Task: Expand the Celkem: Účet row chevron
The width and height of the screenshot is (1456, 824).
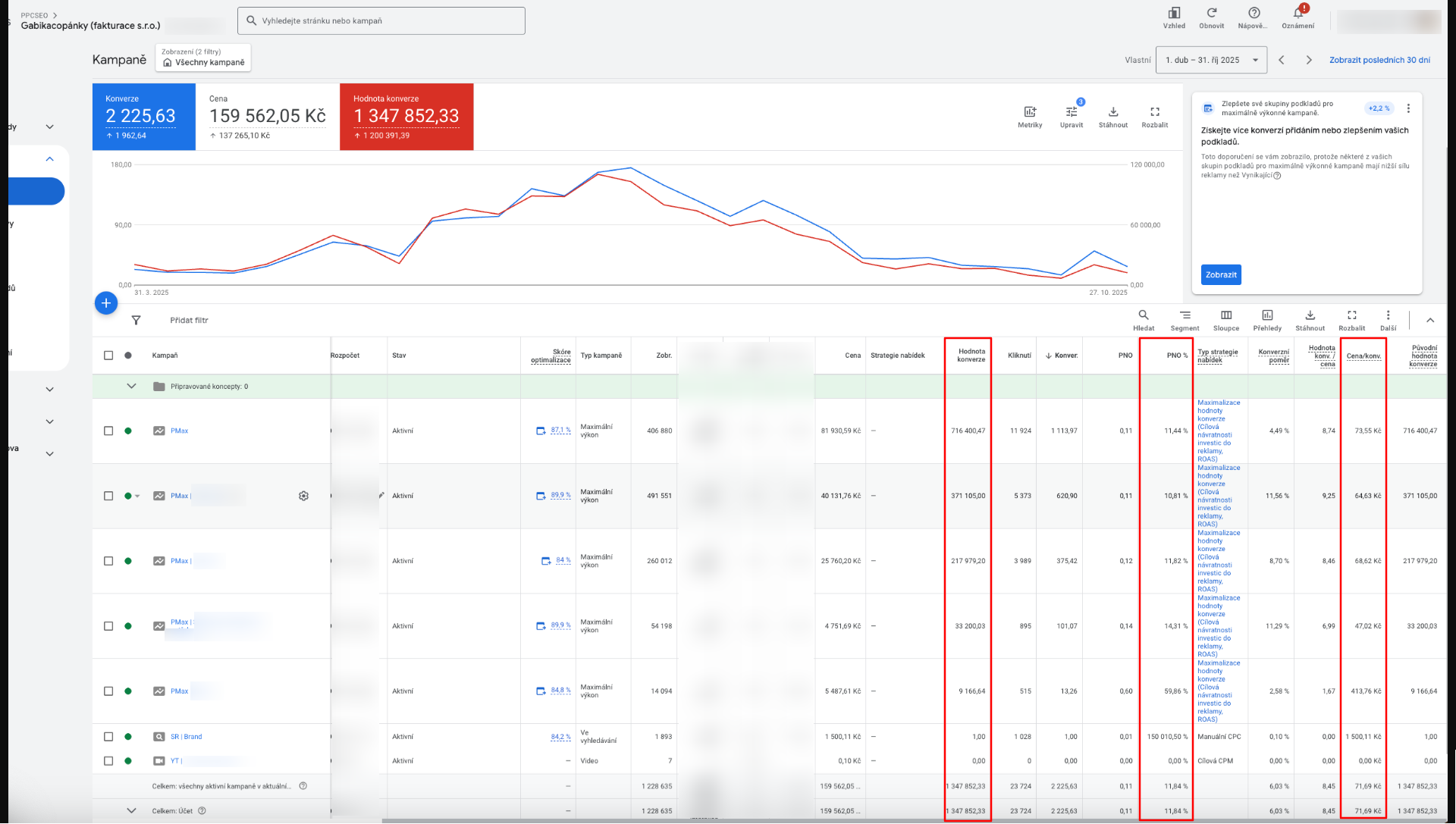Action: (x=131, y=810)
